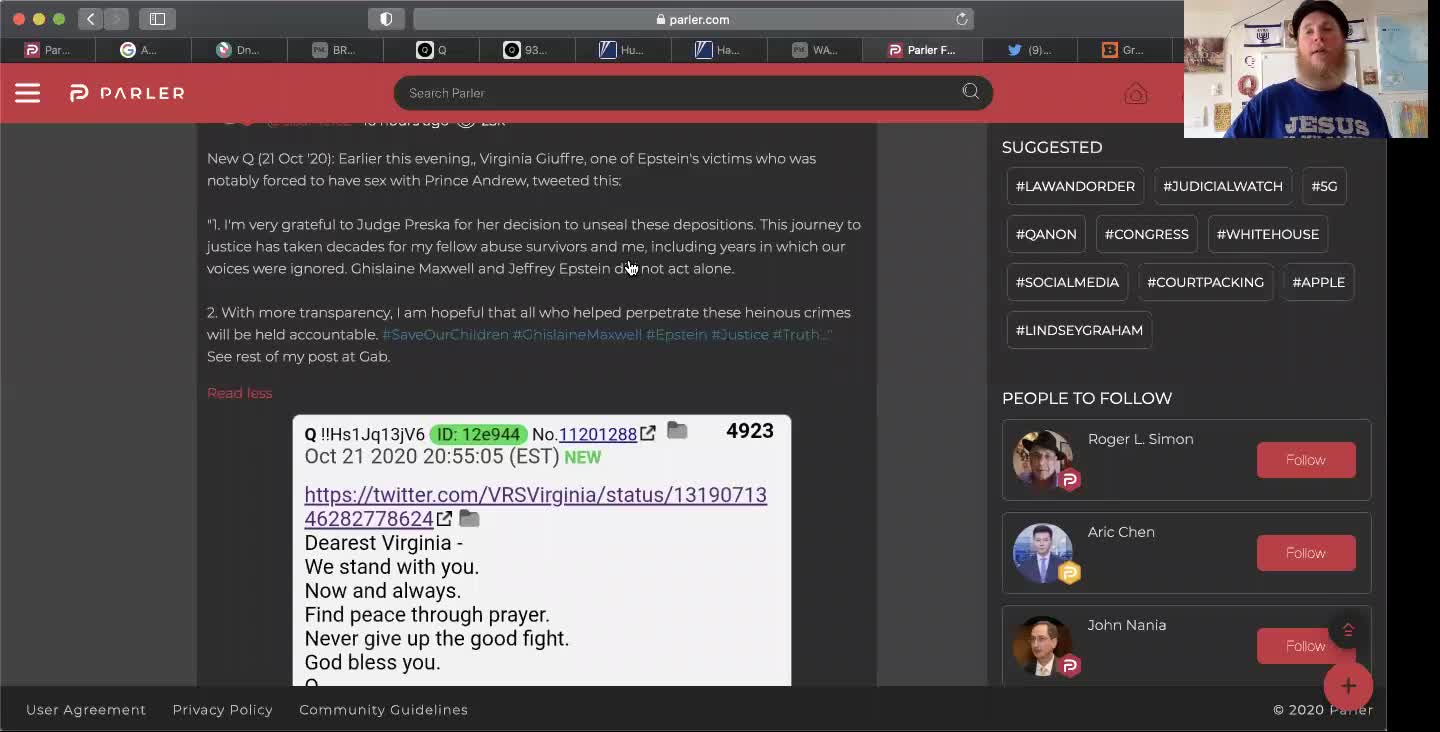Click folder icon after Twitter URL
Viewport: 1440px width, 732px height.
[469, 518]
